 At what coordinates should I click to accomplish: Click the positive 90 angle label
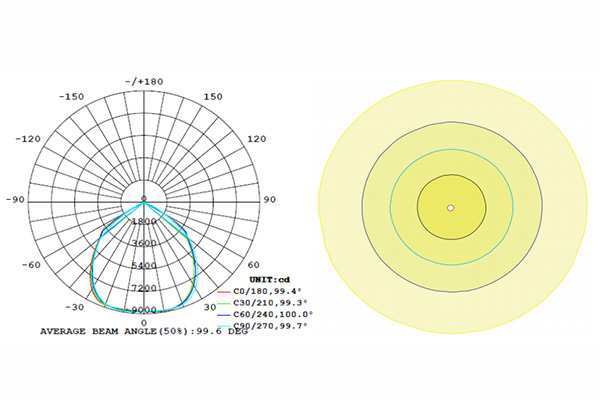(269, 200)
